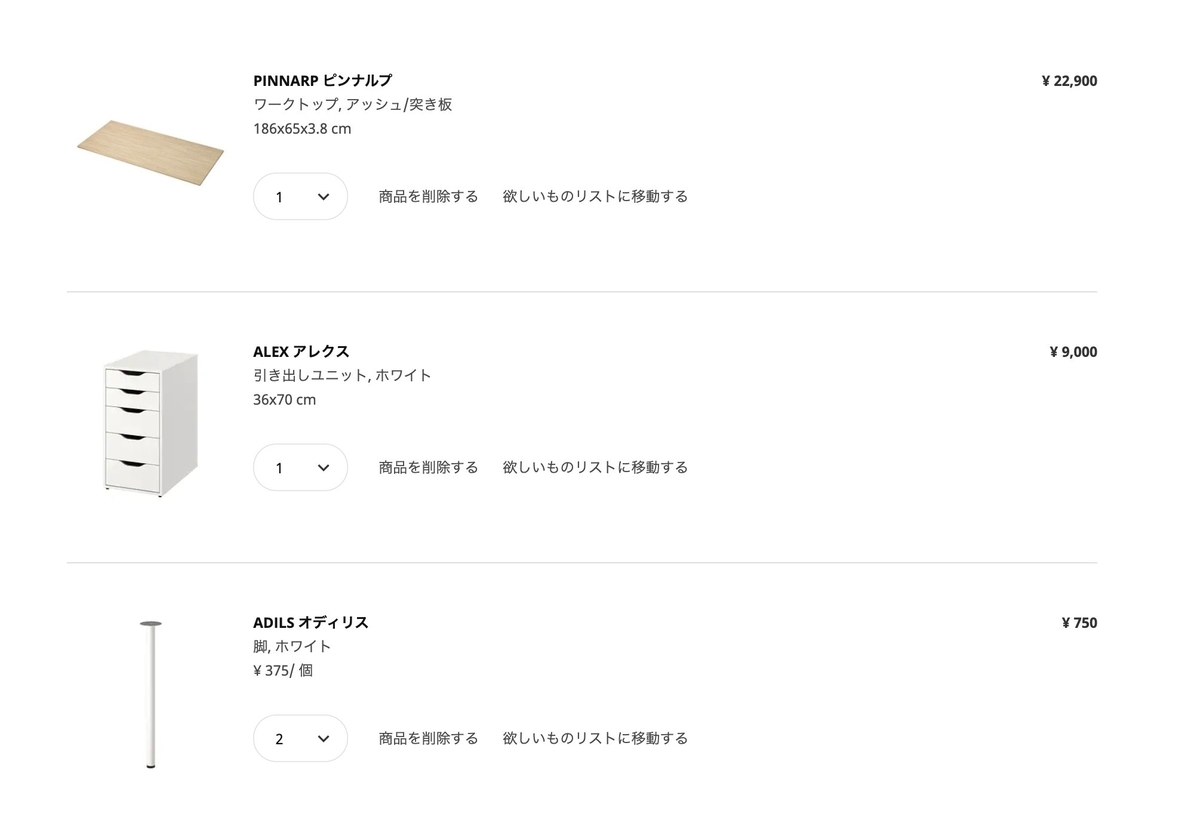Expand the ALEX quantity selector
The height and width of the screenshot is (832, 1200).
[300, 467]
